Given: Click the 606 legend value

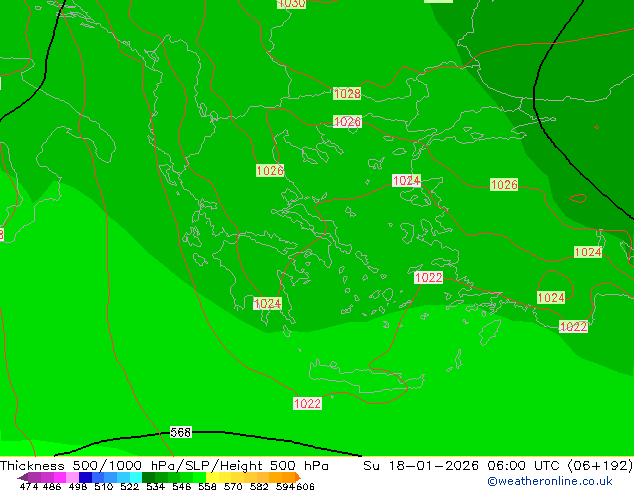Looking at the screenshot, I should (305, 486).
